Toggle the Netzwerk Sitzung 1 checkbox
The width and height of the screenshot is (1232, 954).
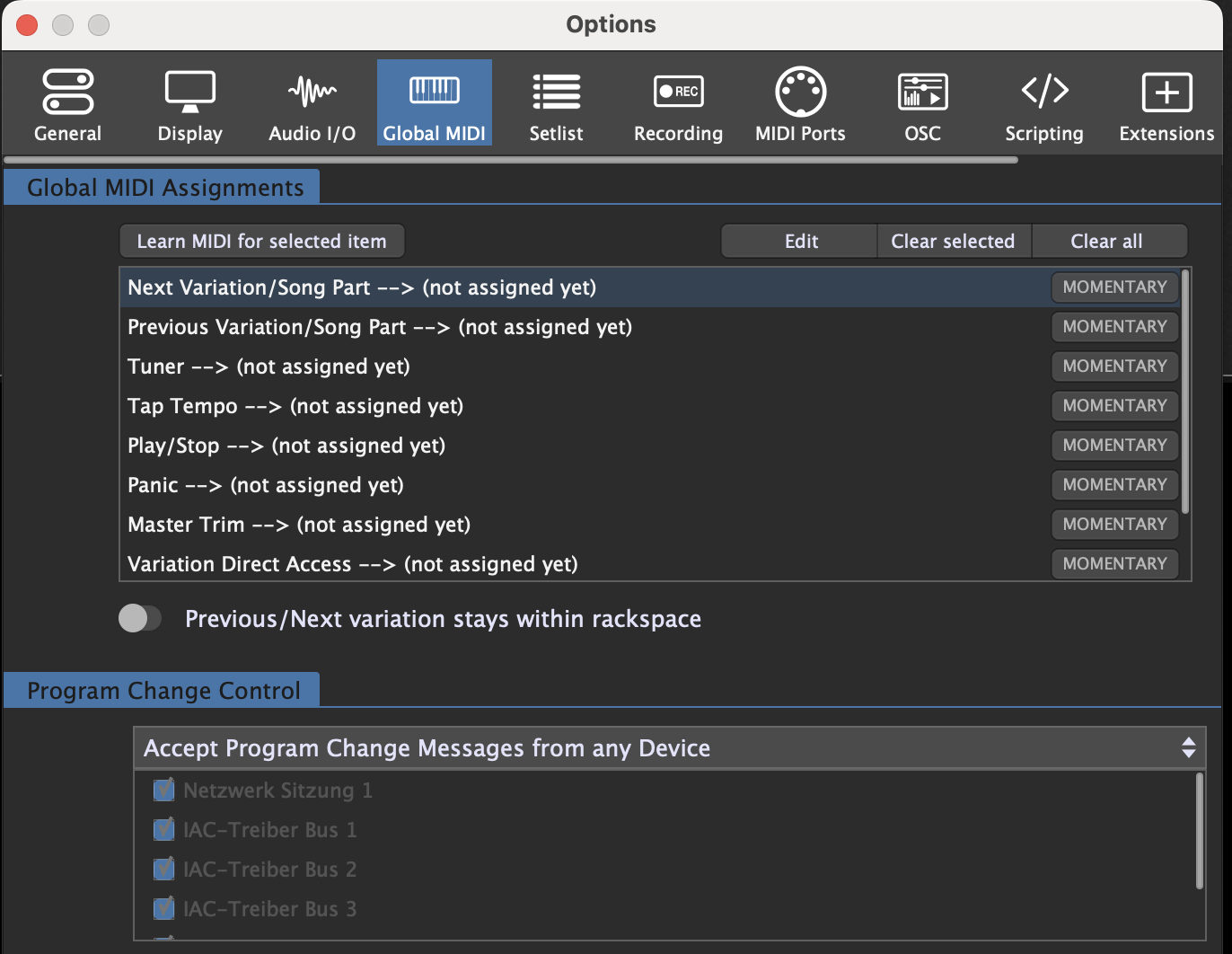(x=163, y=791)
